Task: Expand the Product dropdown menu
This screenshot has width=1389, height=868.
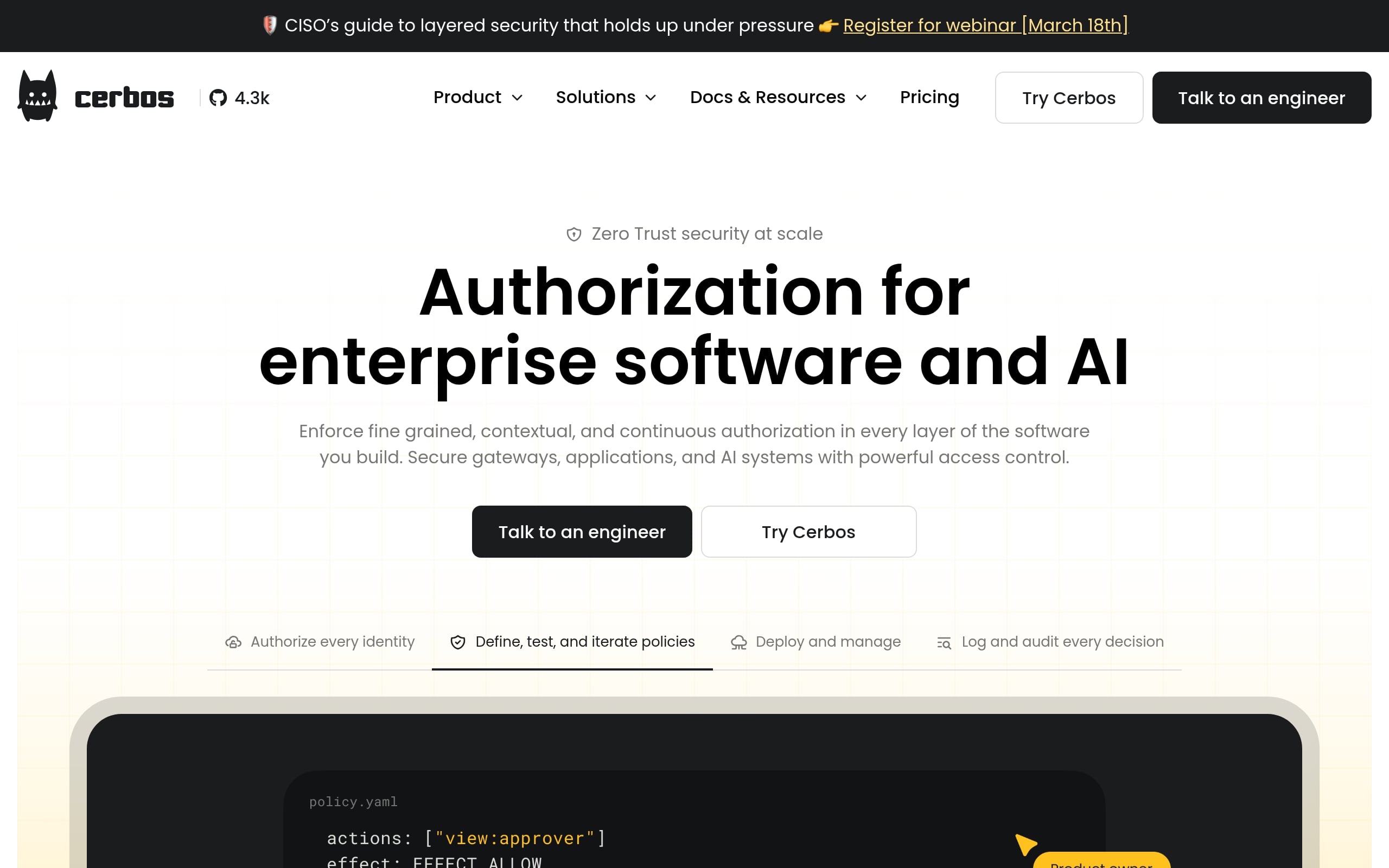Action: click(x=477, y=98)
